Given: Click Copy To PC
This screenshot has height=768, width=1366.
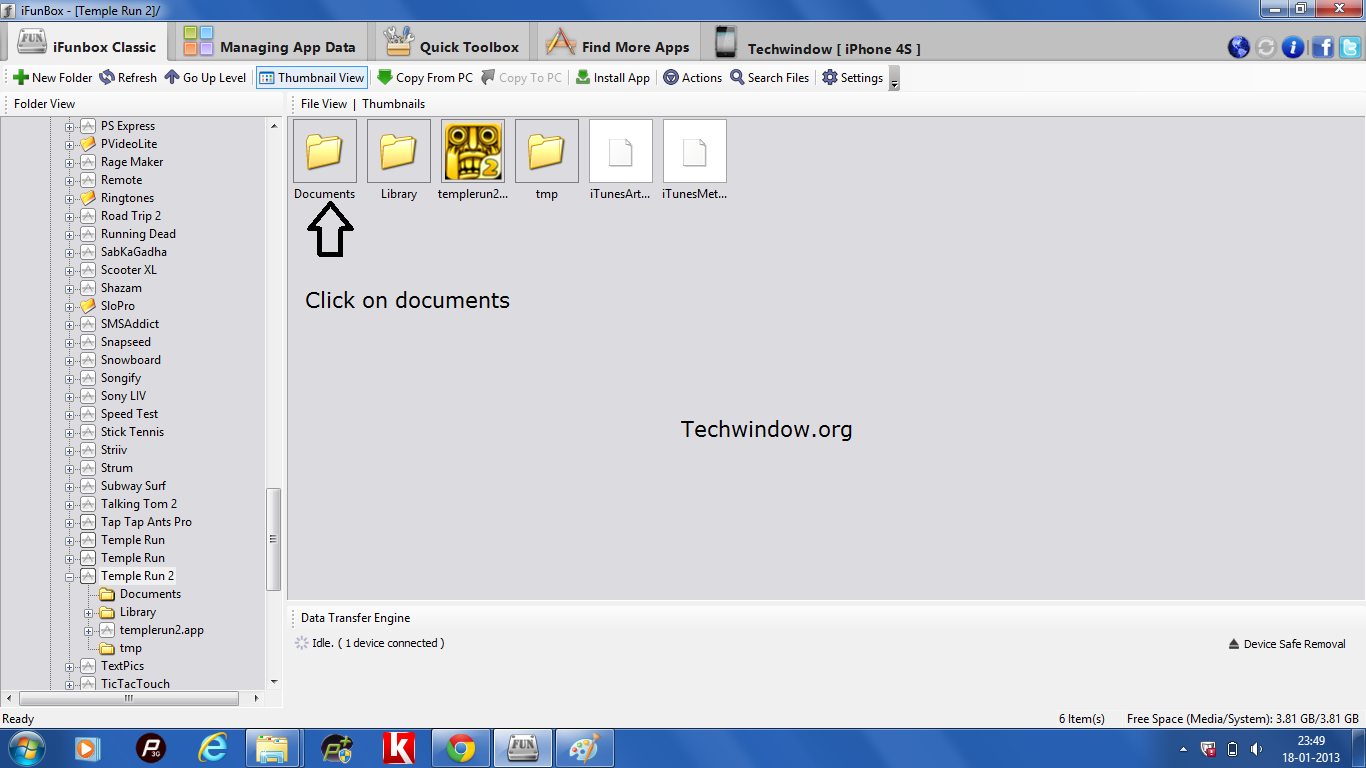Looking at the screenshot, I should (x=521, y=77).
